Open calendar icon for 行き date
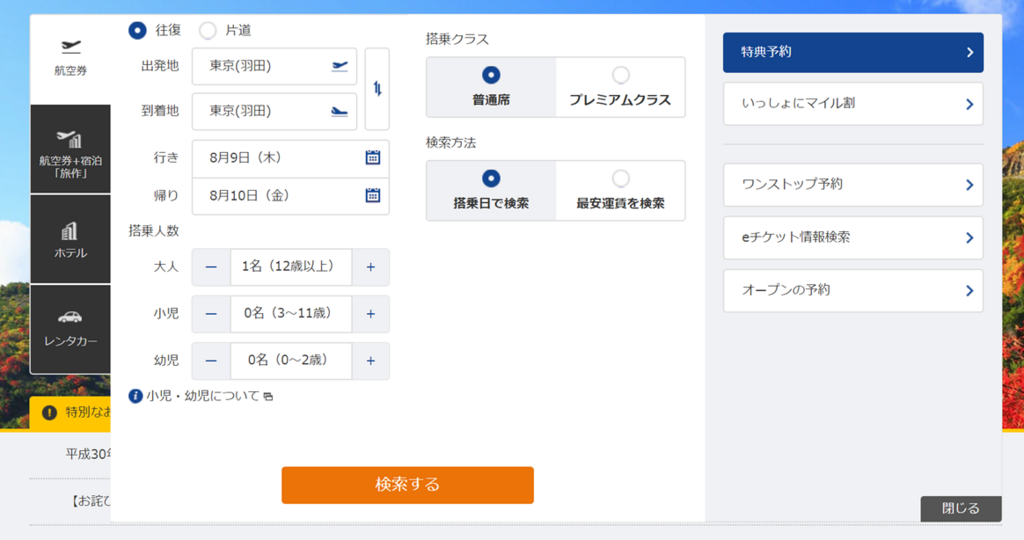The image size is (1024, 540). tap(372, 157)
